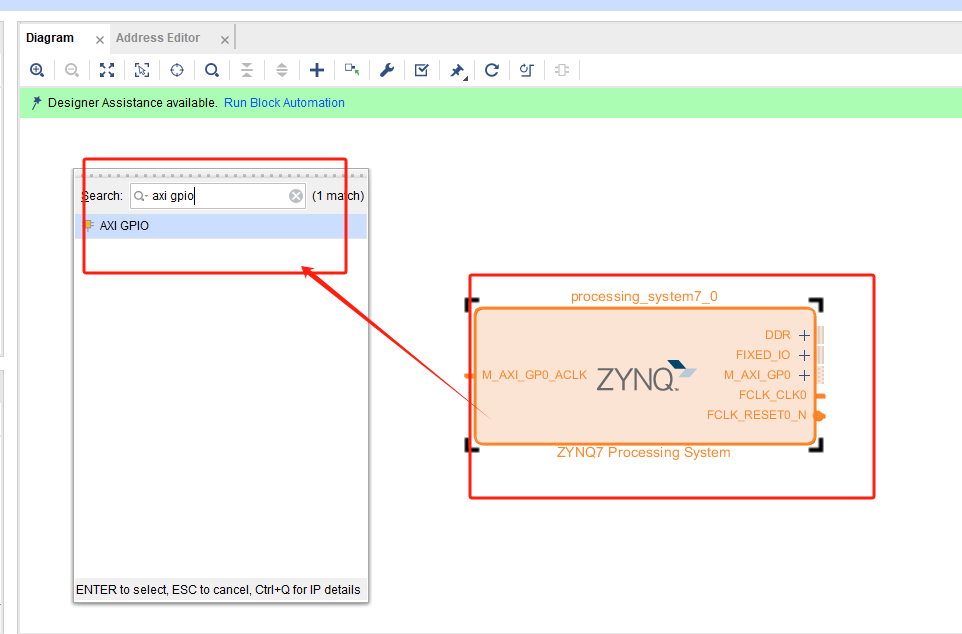Screen dimensions: 962x634
Task: Close the Address Editor tab
Action: pyautogui.click(x=225, y=40)
